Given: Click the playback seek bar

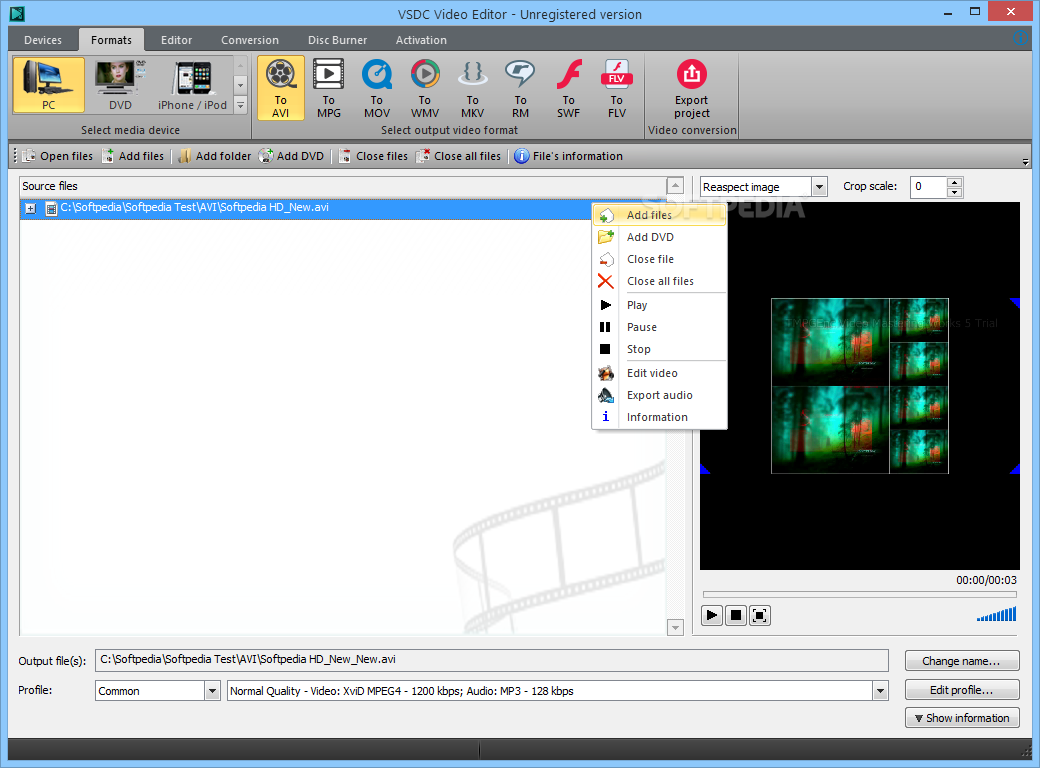Looking at the screenshot, I should (x=860, y=594).
